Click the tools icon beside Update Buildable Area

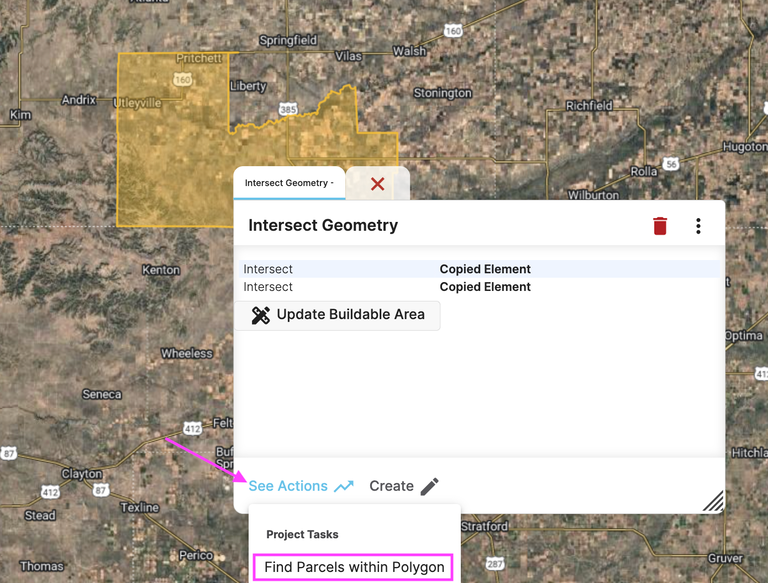(261, 315)
